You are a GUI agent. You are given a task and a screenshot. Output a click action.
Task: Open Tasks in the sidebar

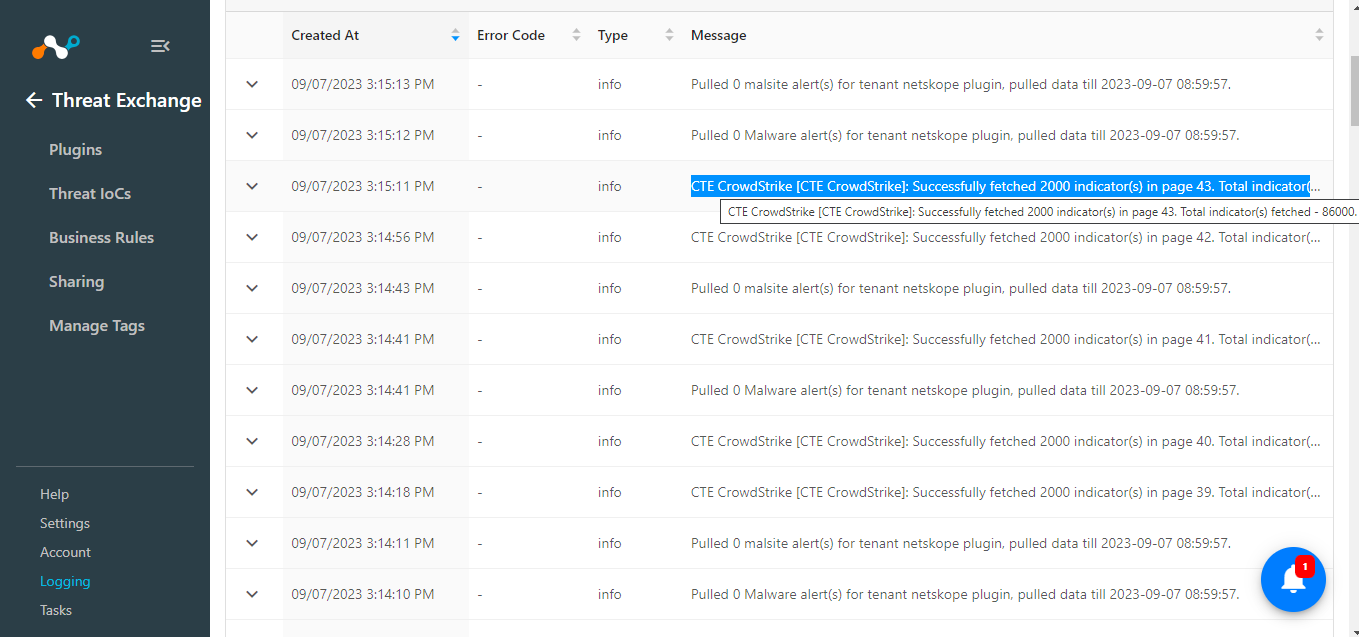pyautogui.click(x=56, y=610)
